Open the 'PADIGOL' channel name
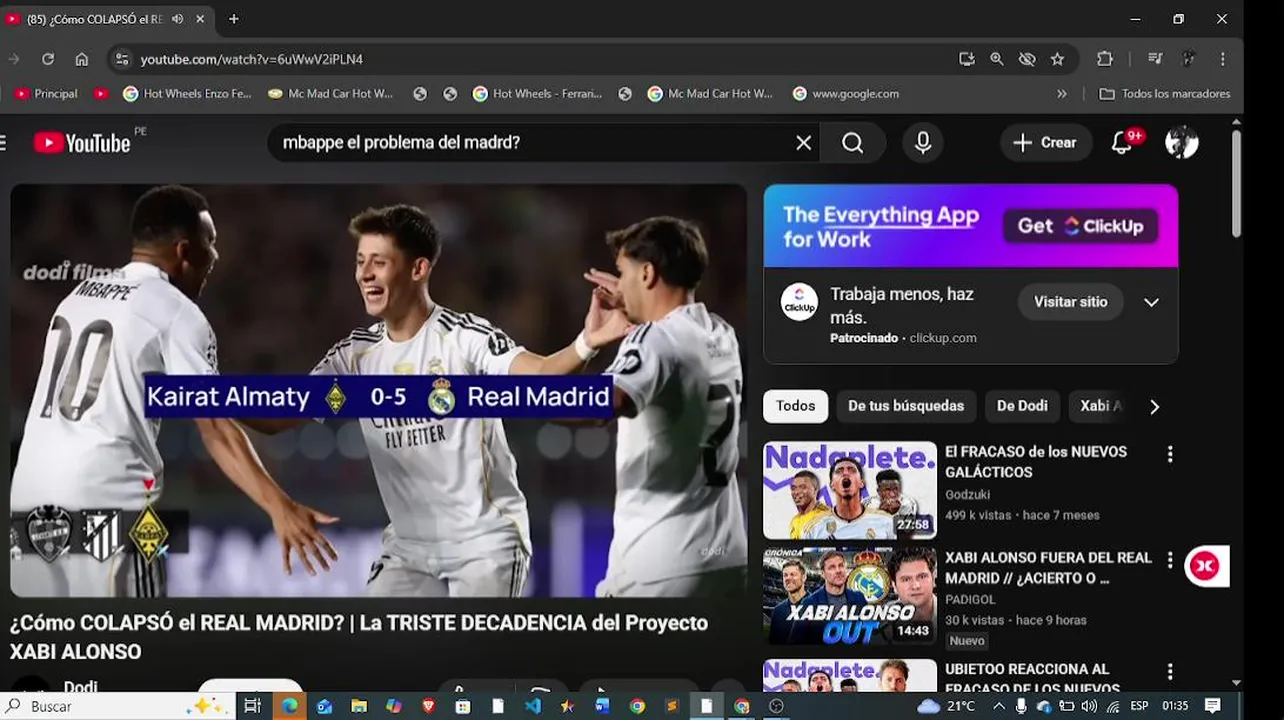This screenshot has width=1284, height=720. 970,599
